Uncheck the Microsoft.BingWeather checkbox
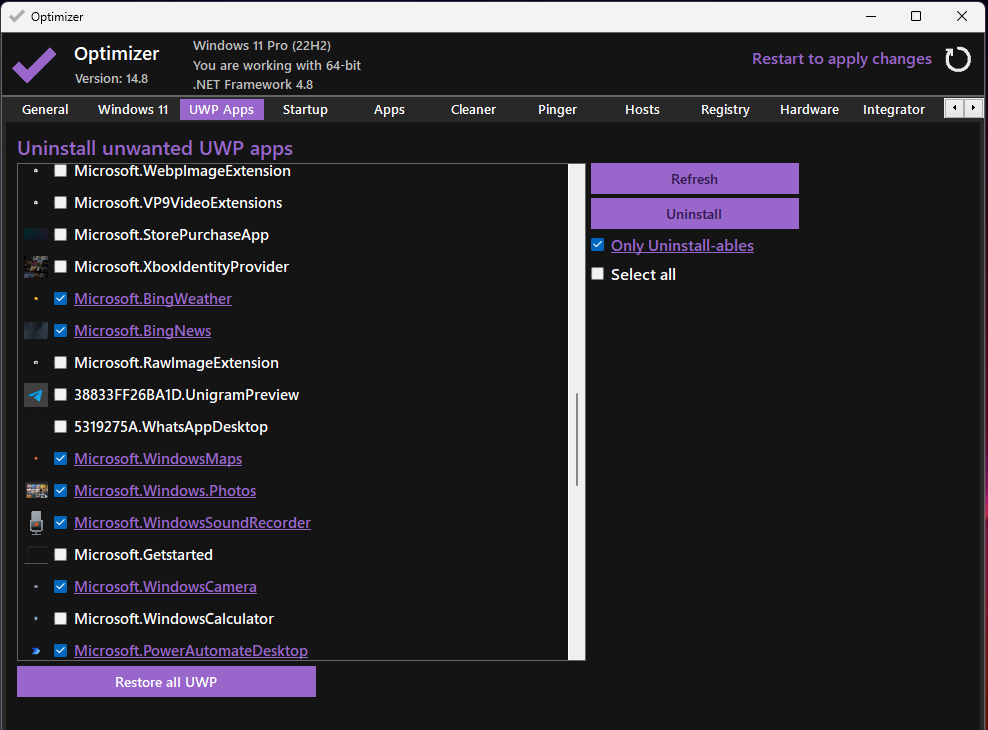 [61, 299]
